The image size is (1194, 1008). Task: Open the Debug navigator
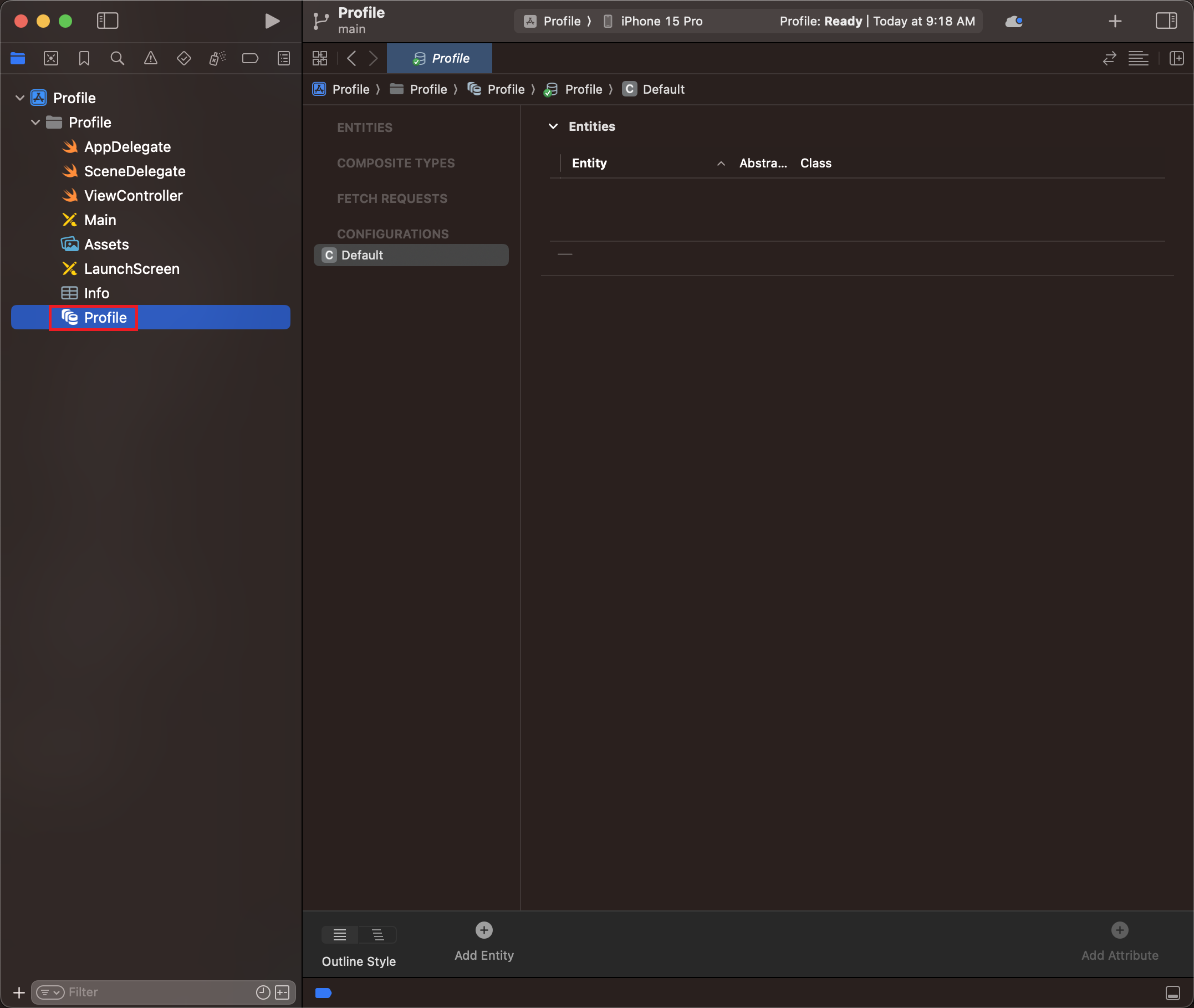click(217, 58)
